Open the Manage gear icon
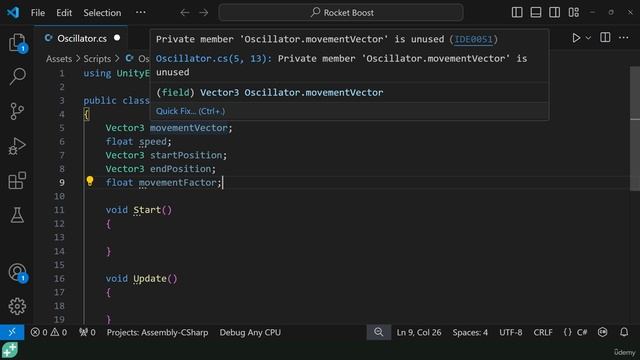 (x=17, y=306)
